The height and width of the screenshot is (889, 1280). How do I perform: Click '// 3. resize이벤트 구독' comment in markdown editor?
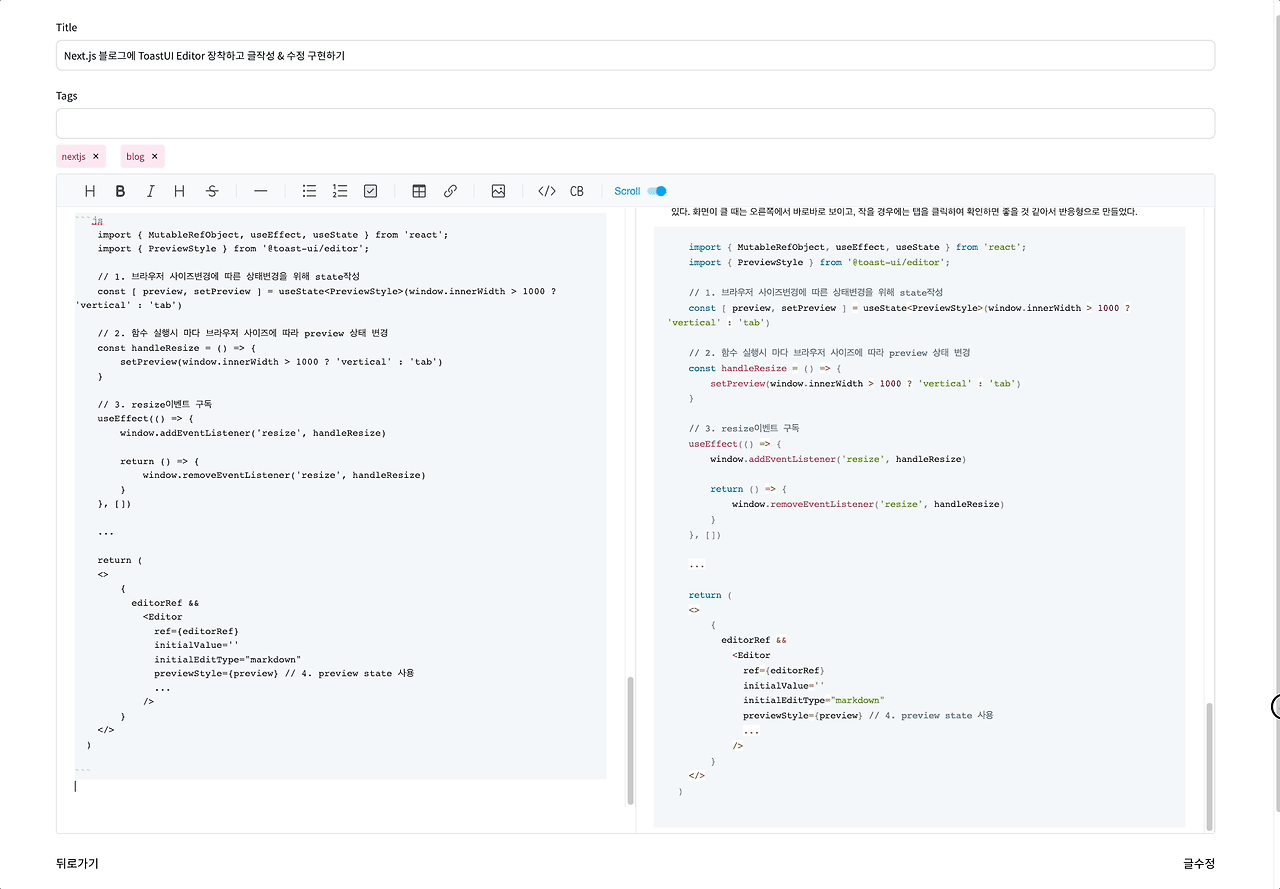tap(155, 404)
